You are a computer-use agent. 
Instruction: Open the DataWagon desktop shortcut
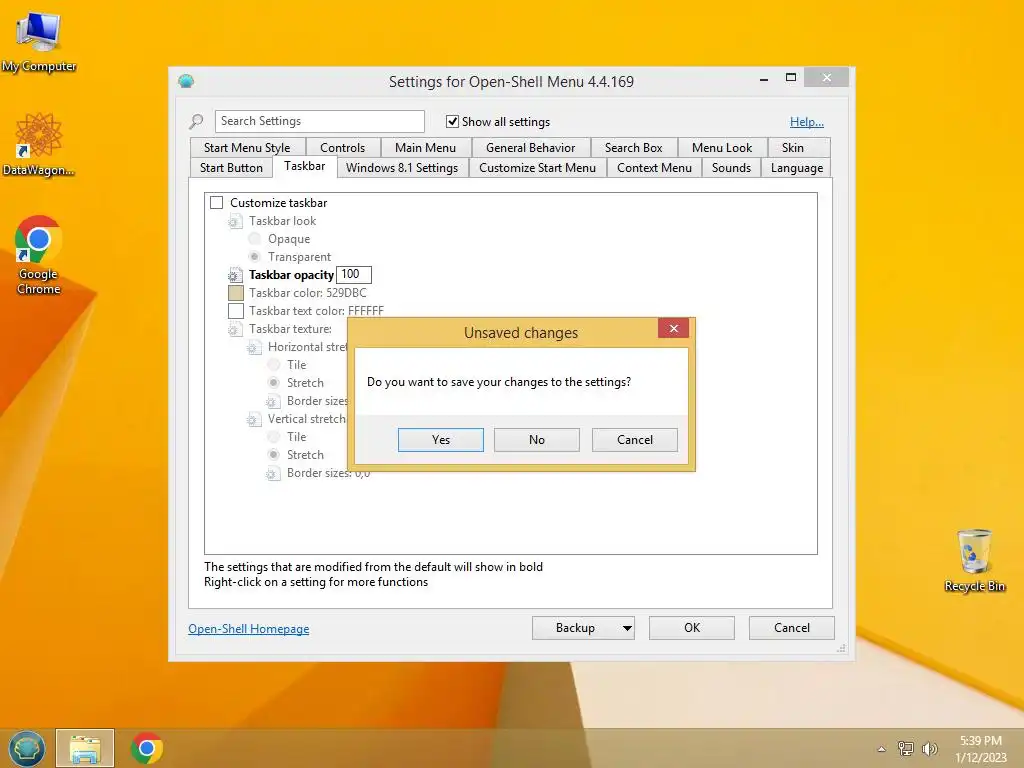click(x=39, y=144)
